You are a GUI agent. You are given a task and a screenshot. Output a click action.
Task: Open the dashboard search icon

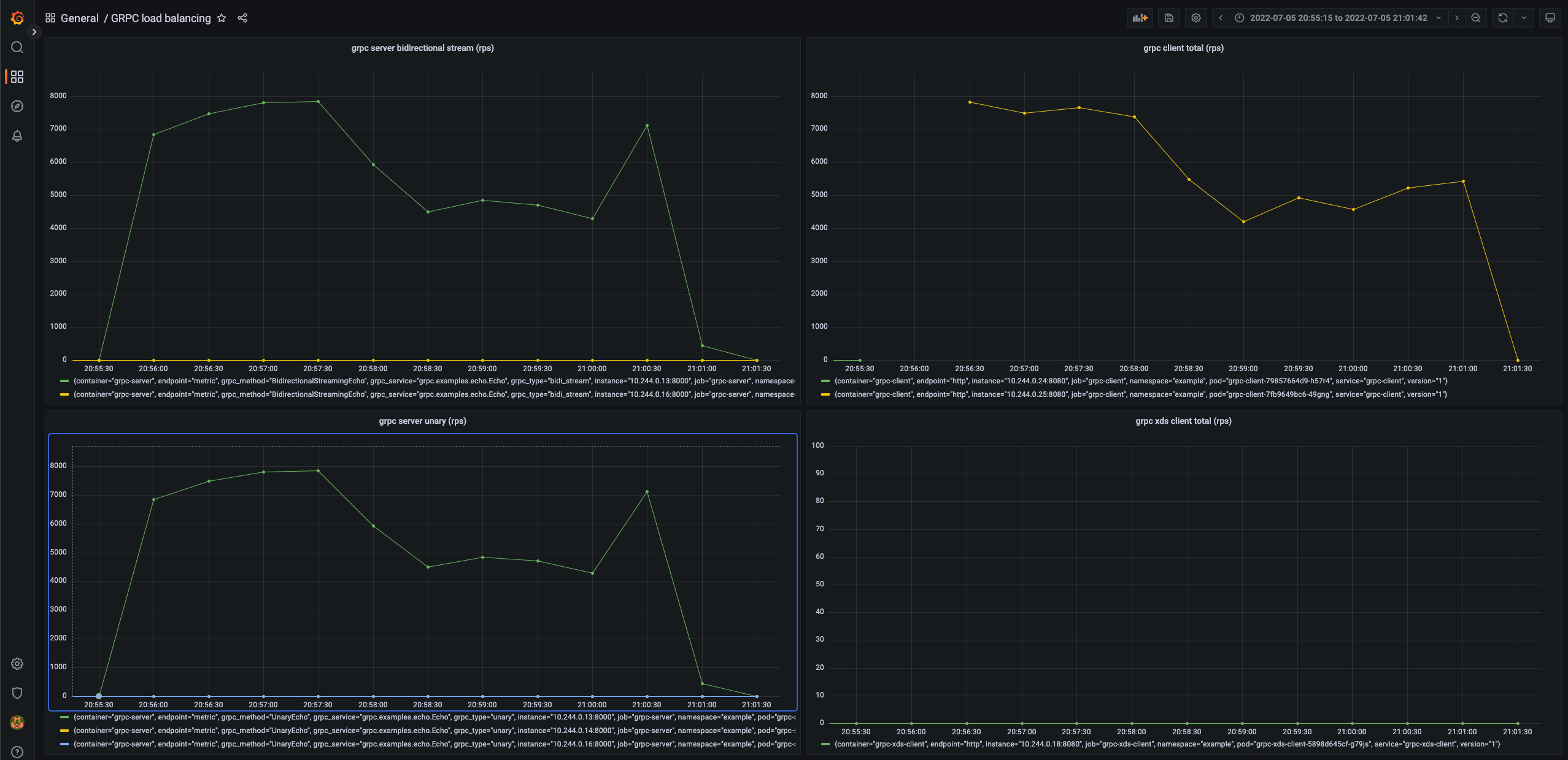pyautogui.click(x=17, y=47)
